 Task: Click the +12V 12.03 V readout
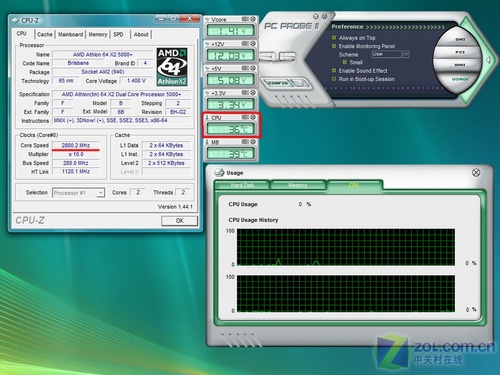click(x=231, y=56)
